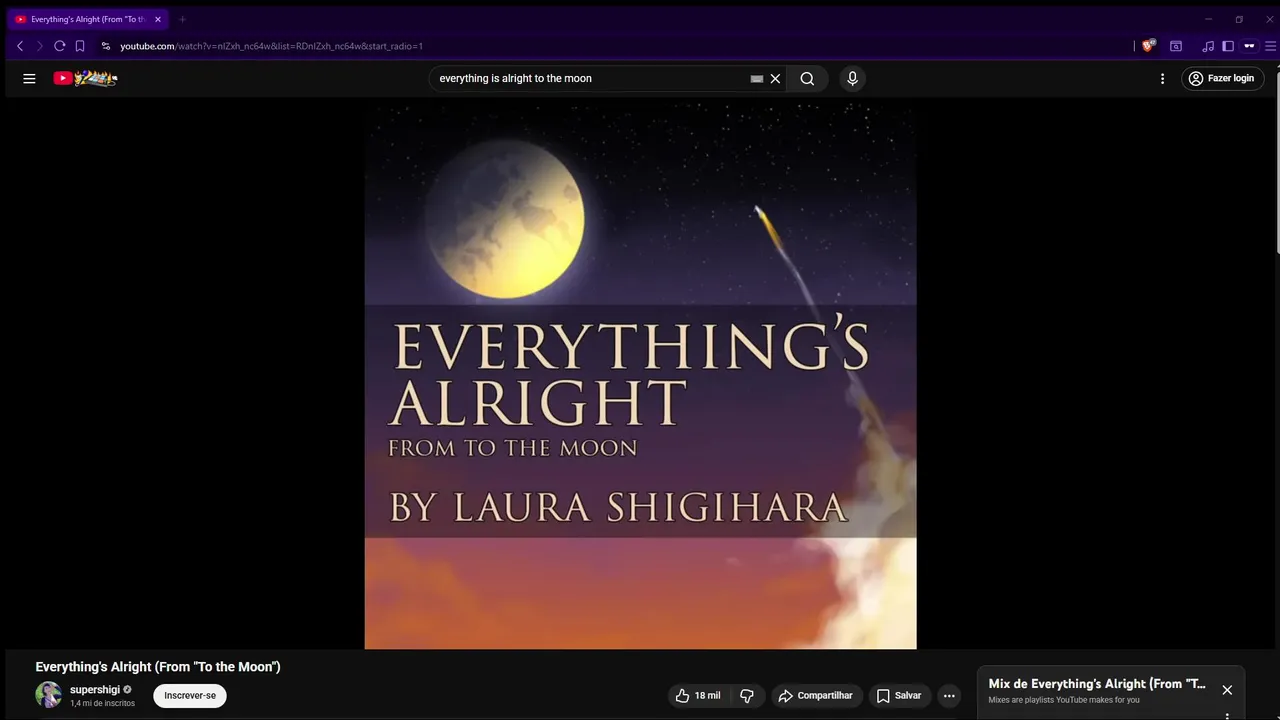Open the on-screen keyboard icon in search box
The width and height of the screenshot is (1280, 720).
[x=757, y=78]
